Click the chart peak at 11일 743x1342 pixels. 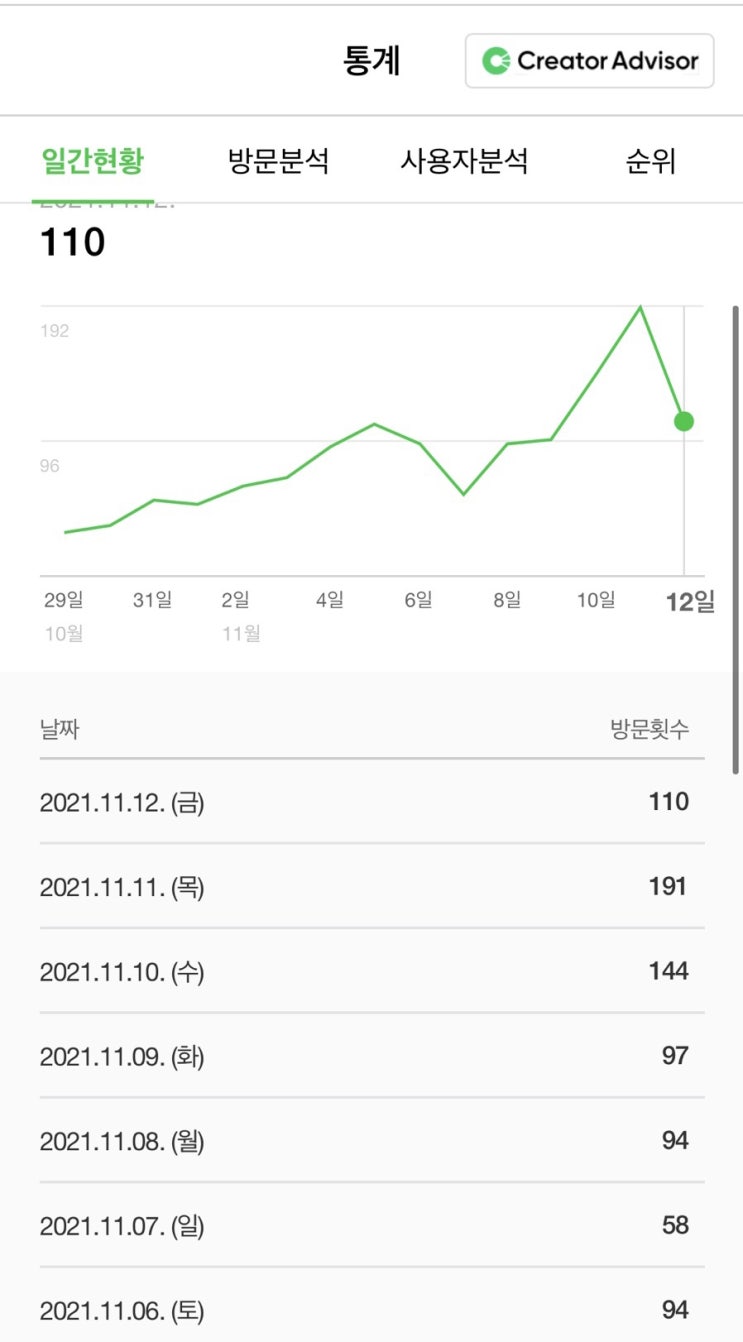click(640, 307)
